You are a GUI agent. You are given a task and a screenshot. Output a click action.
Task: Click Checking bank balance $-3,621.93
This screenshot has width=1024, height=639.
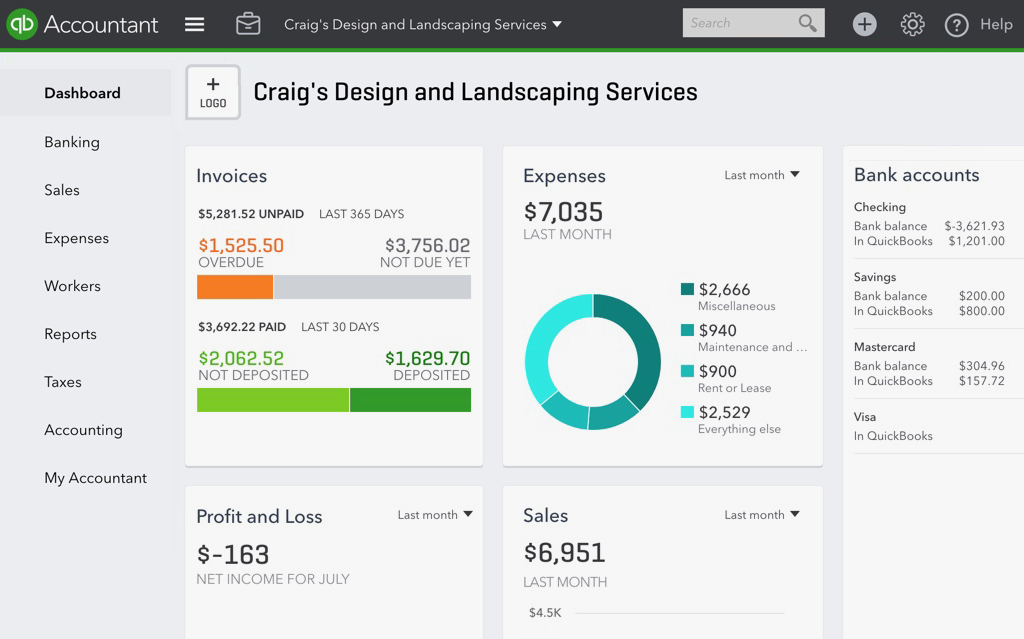point(974,226)
